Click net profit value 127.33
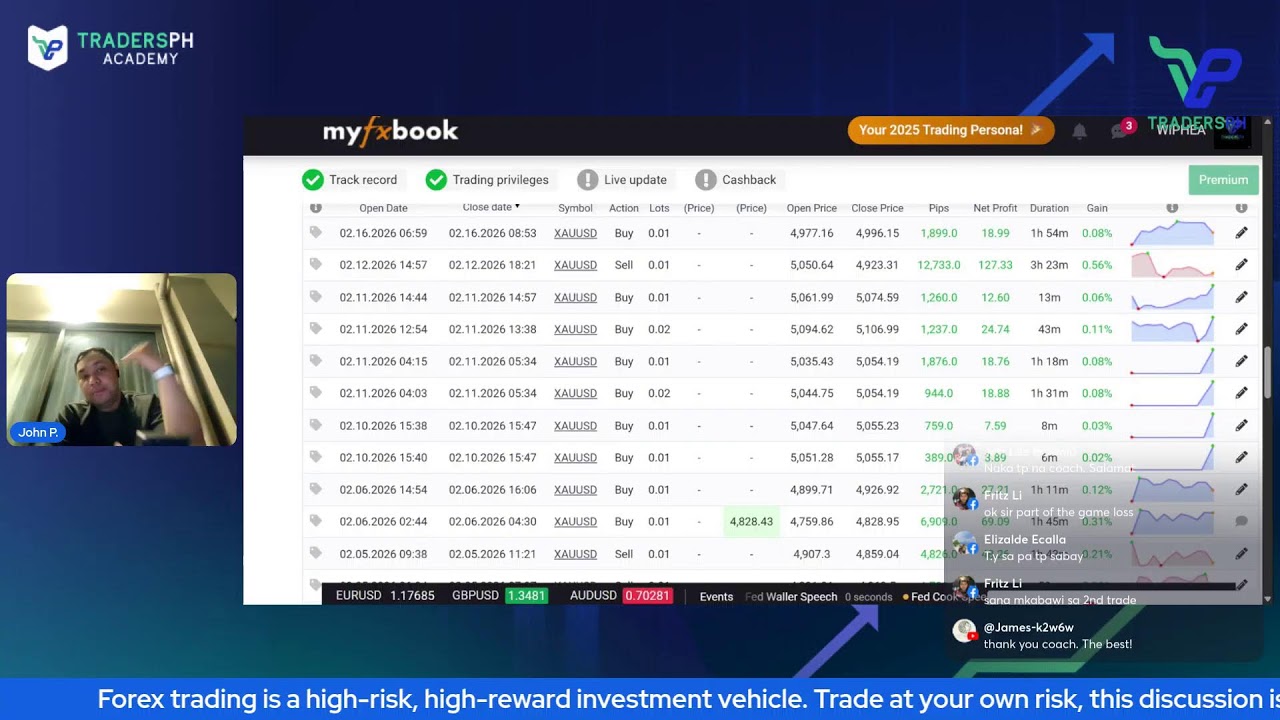The image size is (1280, 720). pyautogui.click(x=995, y=265)
